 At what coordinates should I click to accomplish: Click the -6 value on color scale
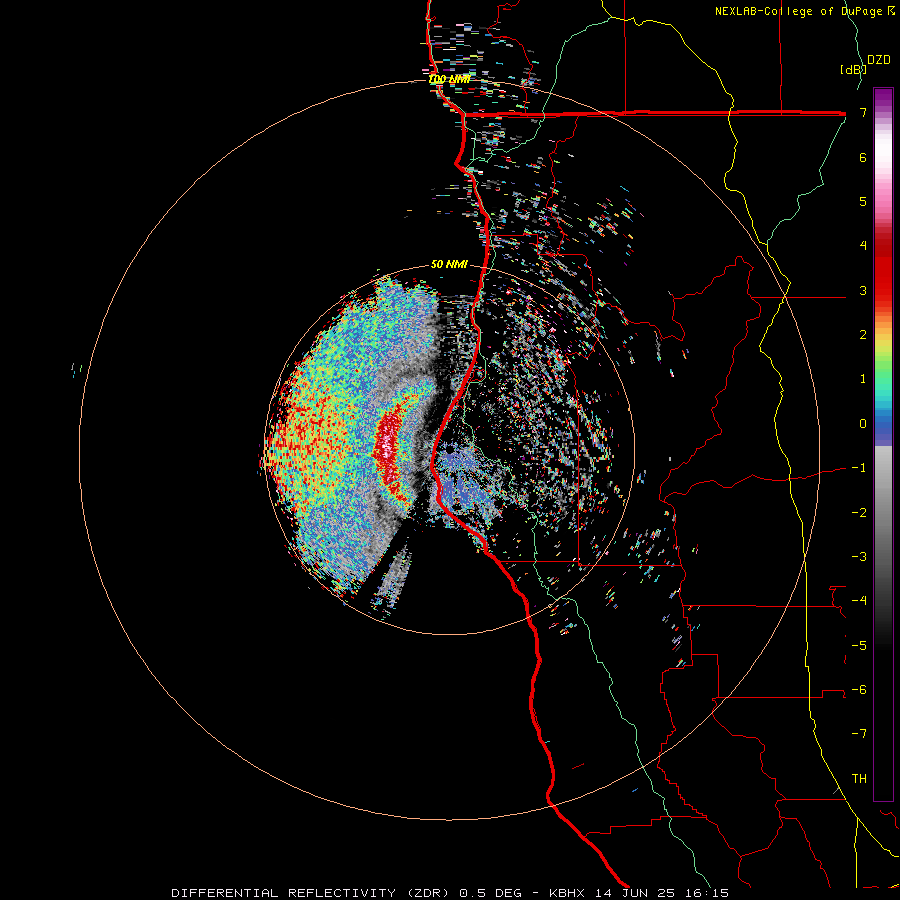pyautogui.click(x=859, y=690)
